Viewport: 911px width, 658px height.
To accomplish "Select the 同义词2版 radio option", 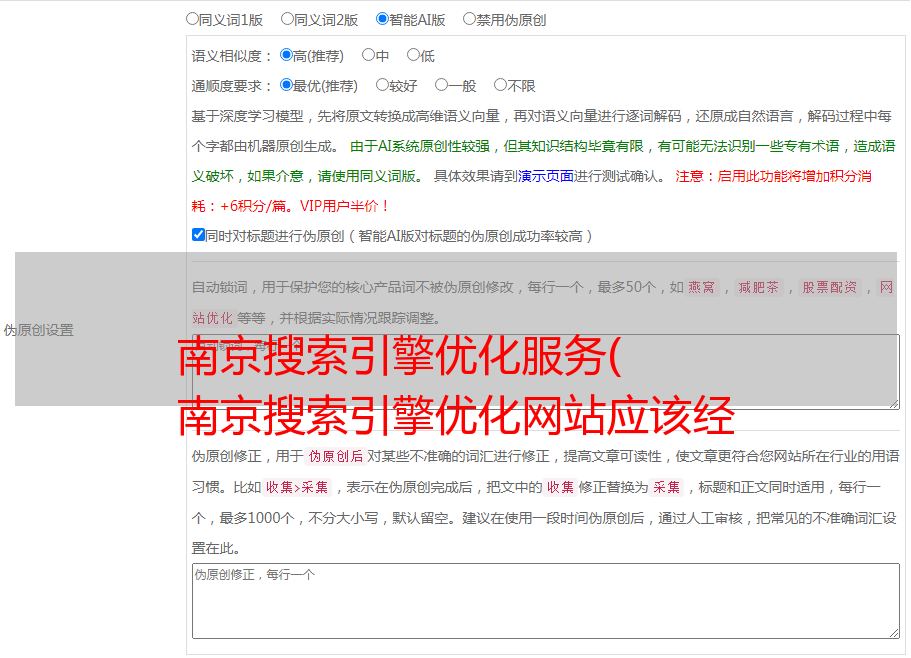I will tap(287, 19).
